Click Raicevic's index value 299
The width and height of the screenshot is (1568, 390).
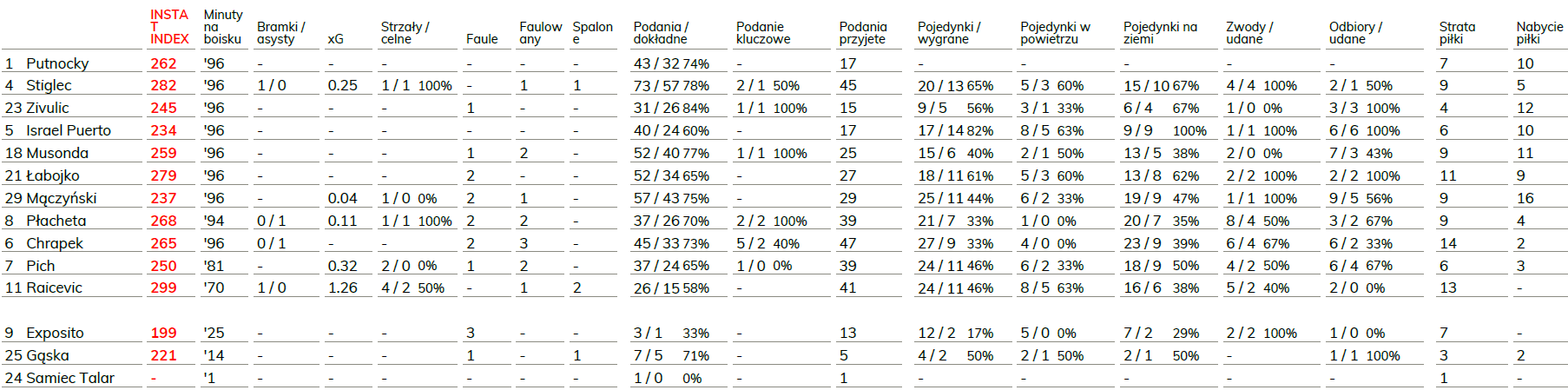coord(163,288)
